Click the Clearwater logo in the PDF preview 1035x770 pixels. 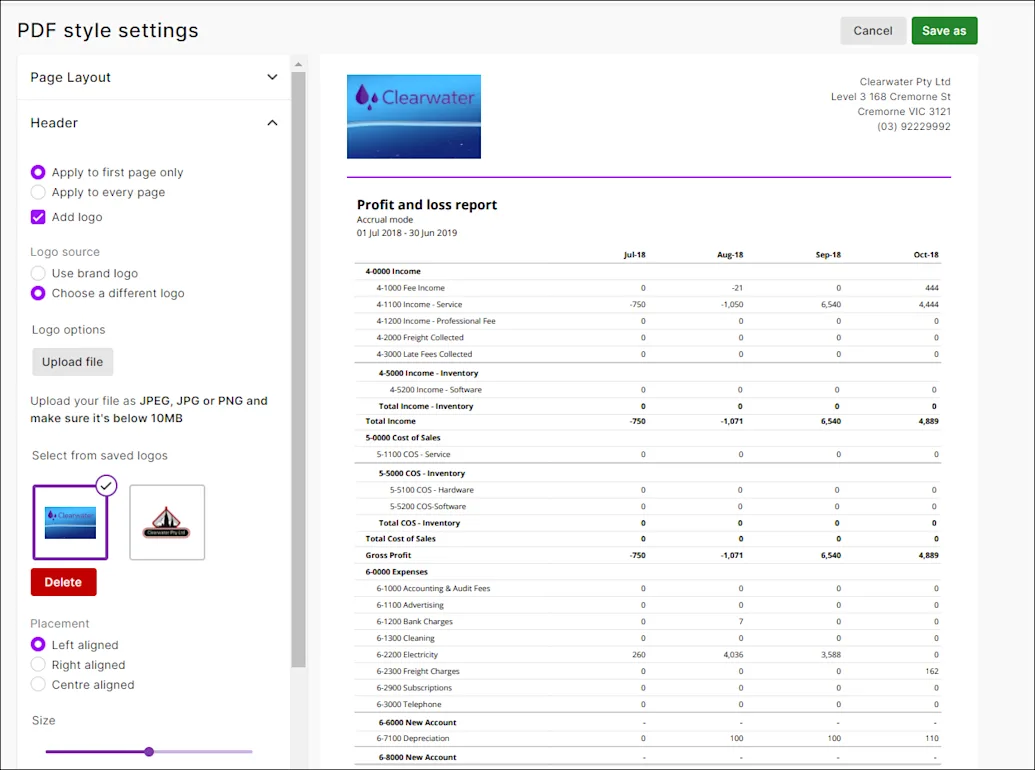point(413,116)
